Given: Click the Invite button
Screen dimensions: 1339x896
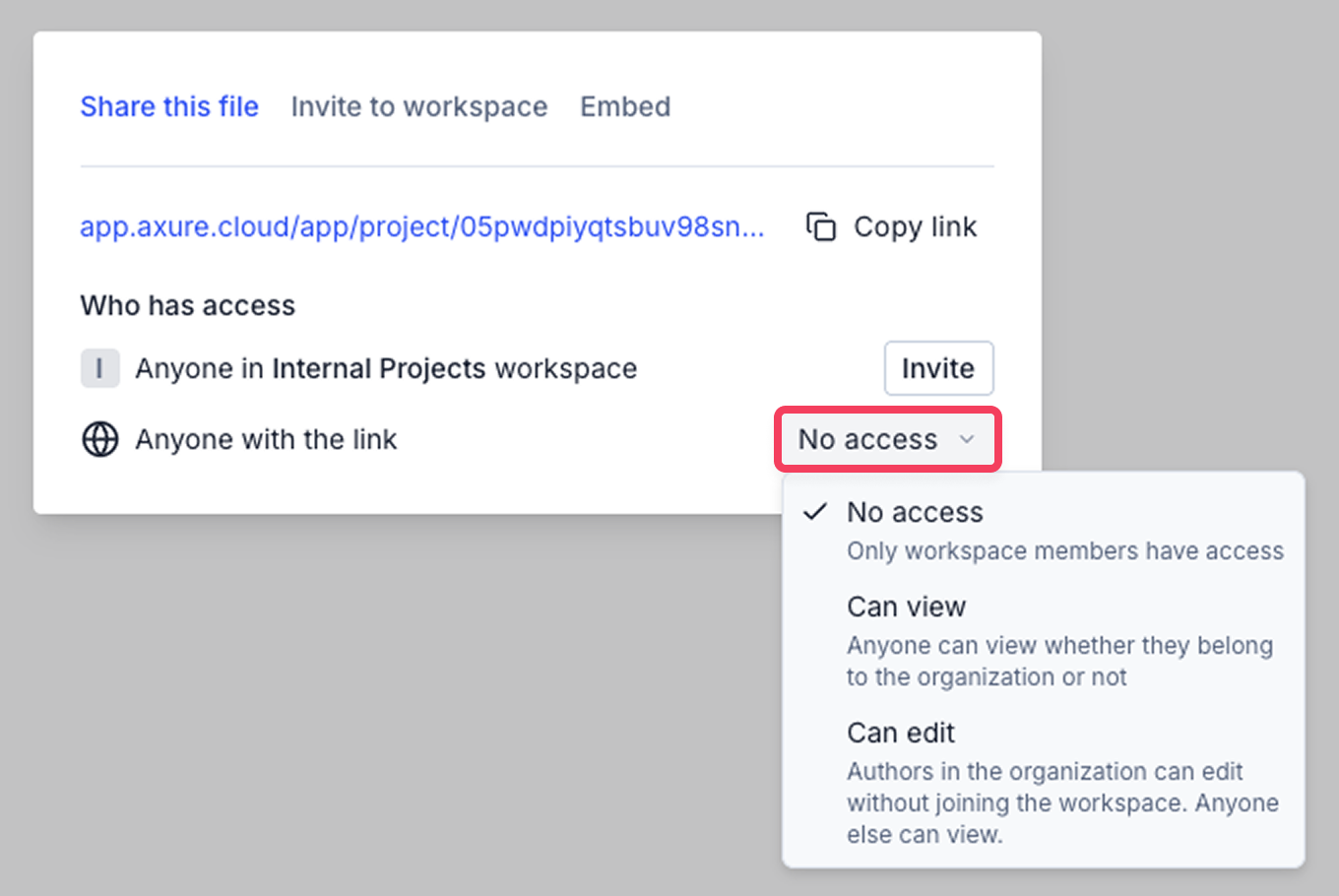Looking at the screenshot, I should 937,368.
